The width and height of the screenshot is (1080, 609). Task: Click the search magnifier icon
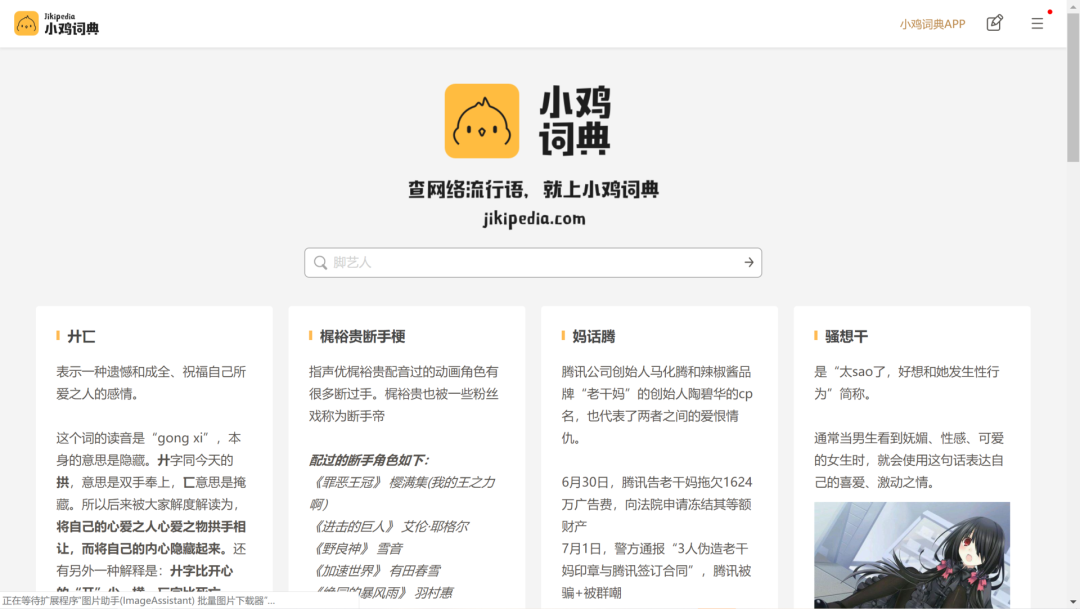tap(320, 262)
